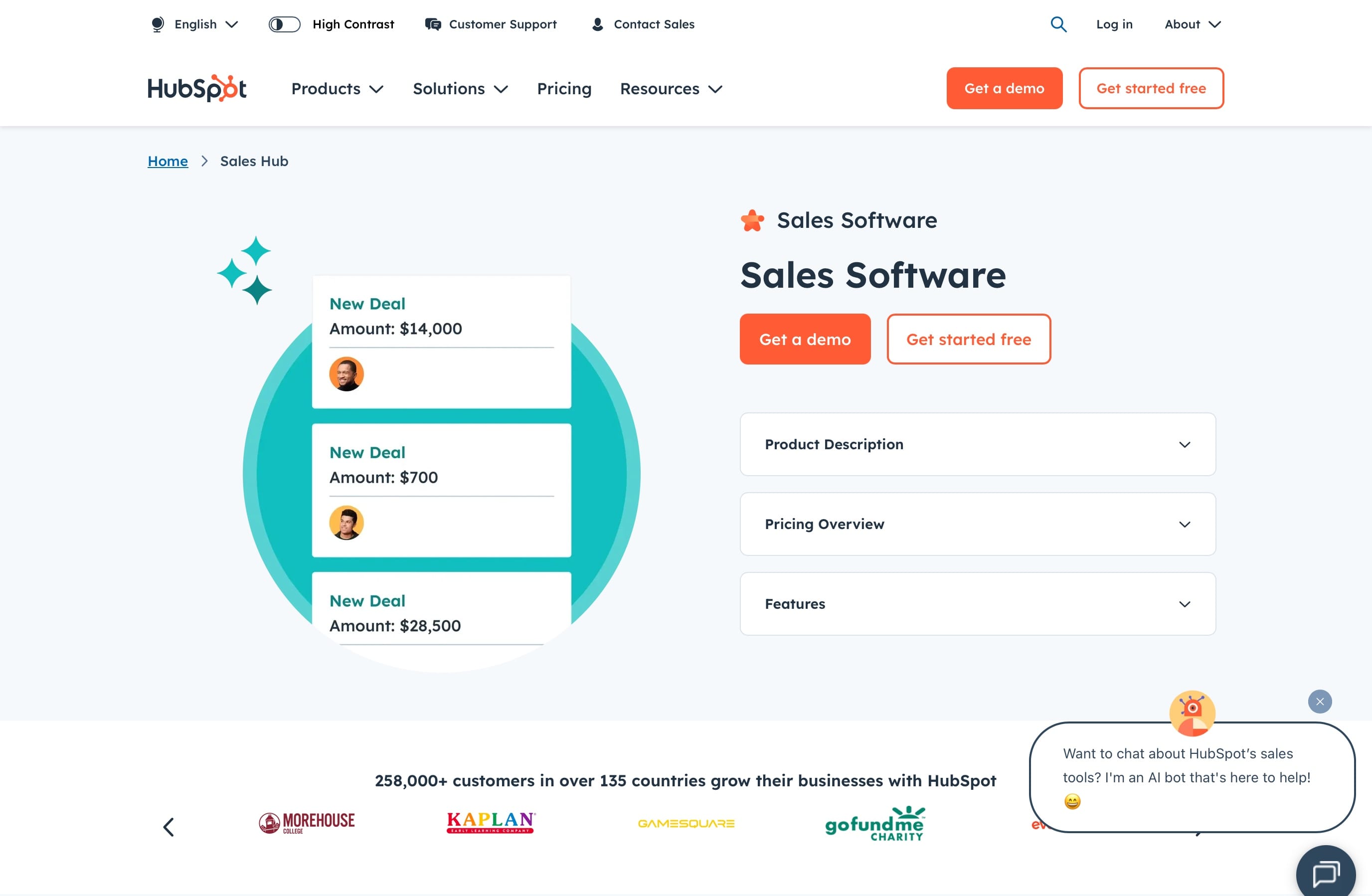Navigate to Home via breadcrumb link
The height and width of the screenshot is (896, 1372).
(167, 161)
